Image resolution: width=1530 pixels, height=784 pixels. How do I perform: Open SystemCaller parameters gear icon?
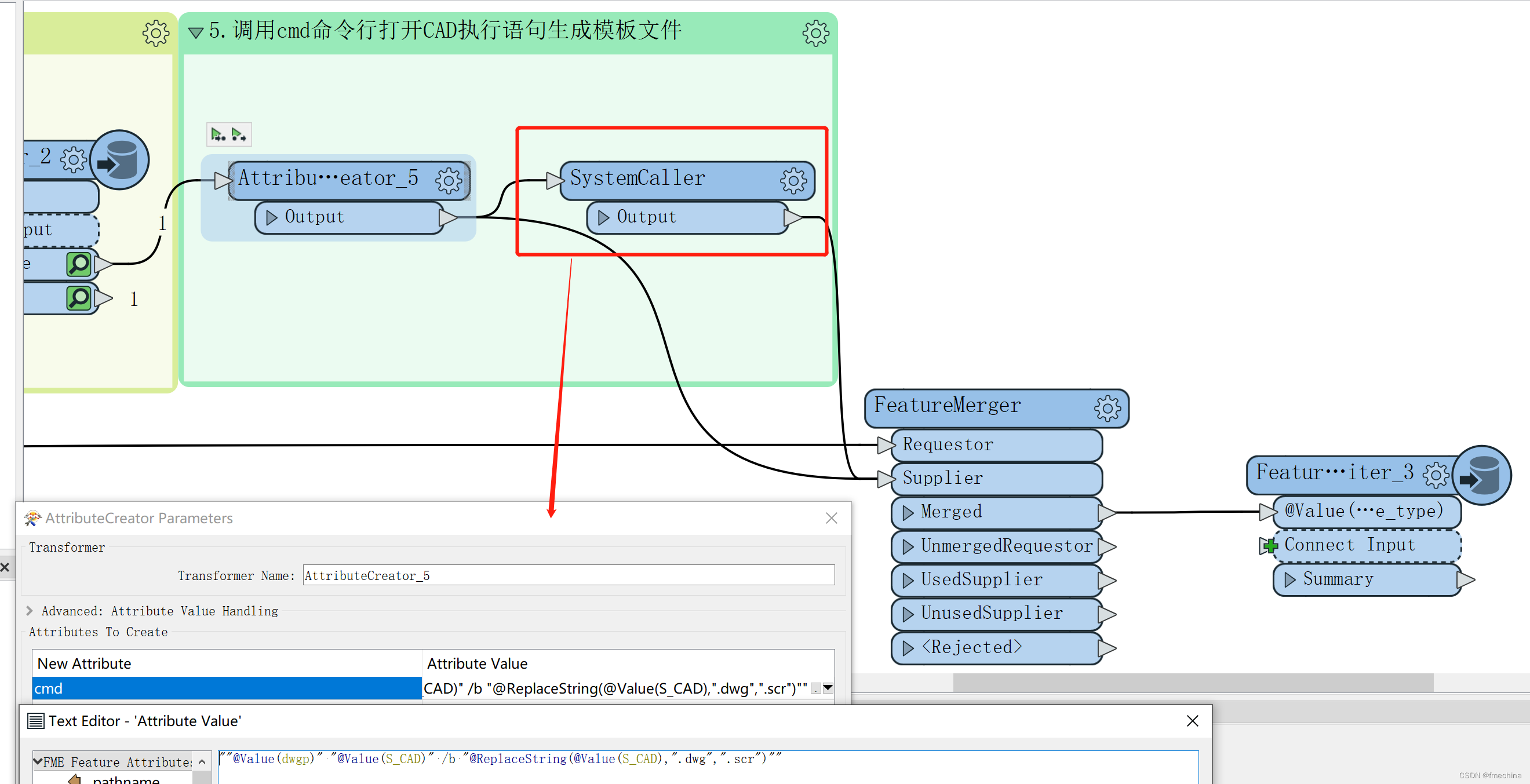point(793,180)
